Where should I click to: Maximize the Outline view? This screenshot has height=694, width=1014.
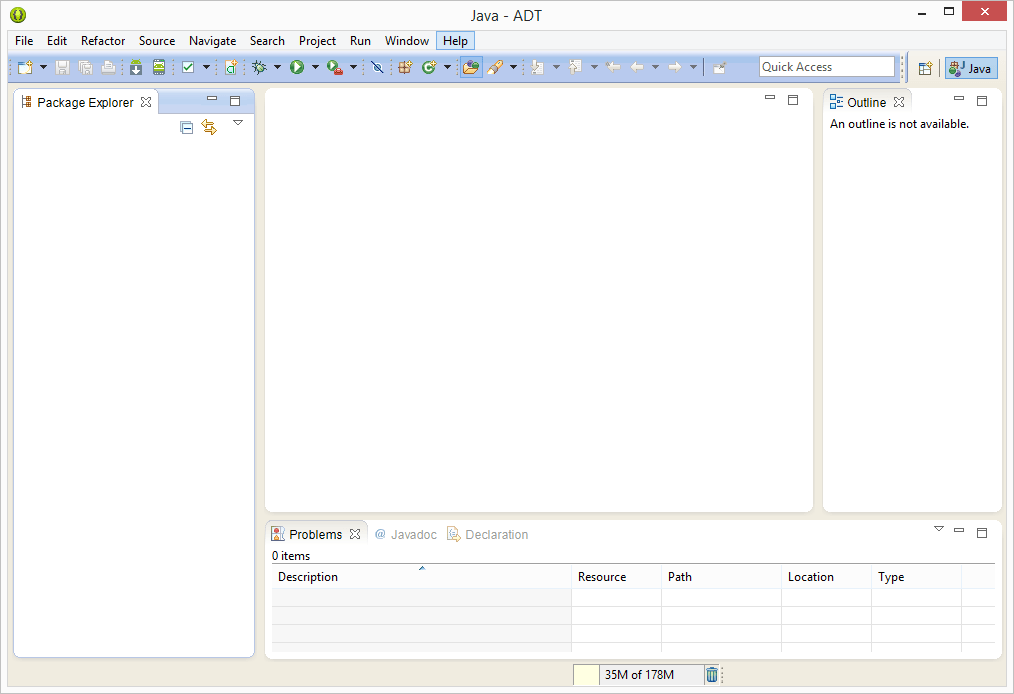[x=981, y=100]
